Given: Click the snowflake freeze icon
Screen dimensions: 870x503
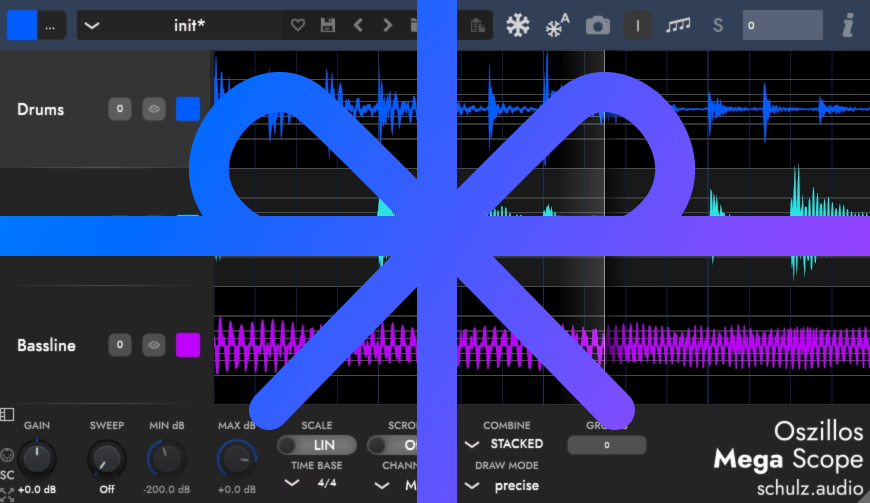Looking at the screenshot, I should click(x=517, y=25).
